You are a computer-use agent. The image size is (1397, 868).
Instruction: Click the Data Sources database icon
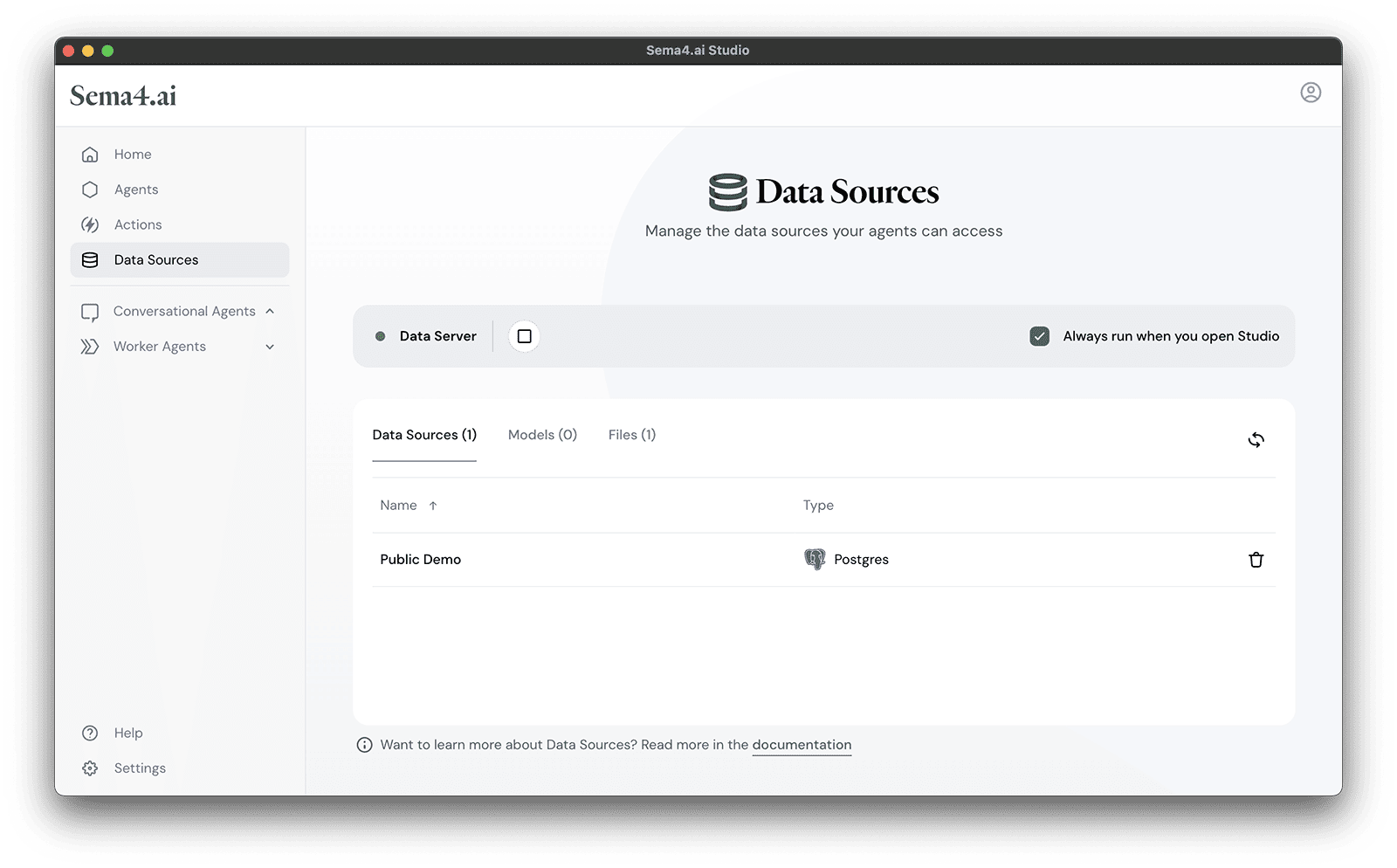(x=90, y=259)
